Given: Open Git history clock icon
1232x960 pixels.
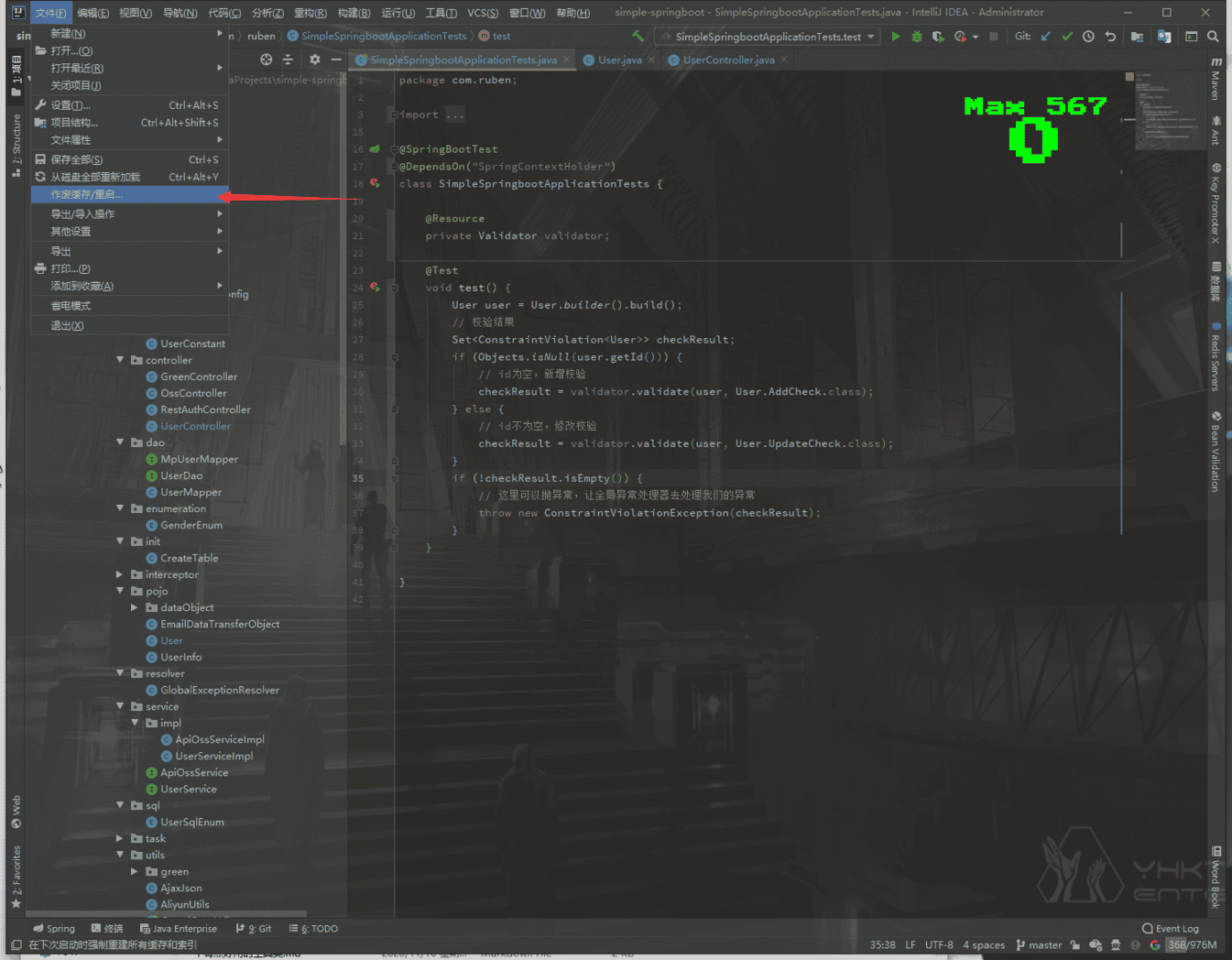Looking at the screenshot, I should click(1088, 37).
